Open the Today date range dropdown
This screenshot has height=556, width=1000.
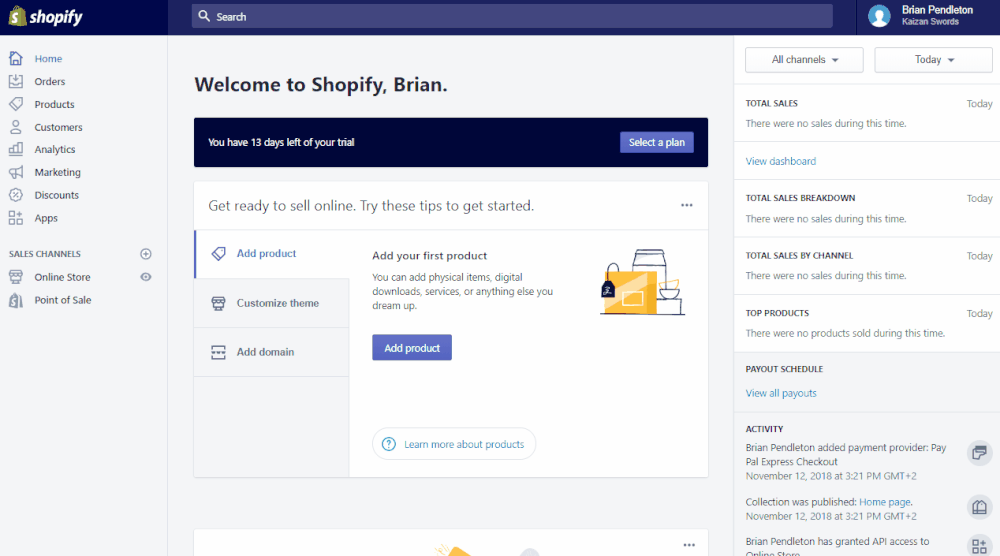pyautogui.click(x=934, y=59)
